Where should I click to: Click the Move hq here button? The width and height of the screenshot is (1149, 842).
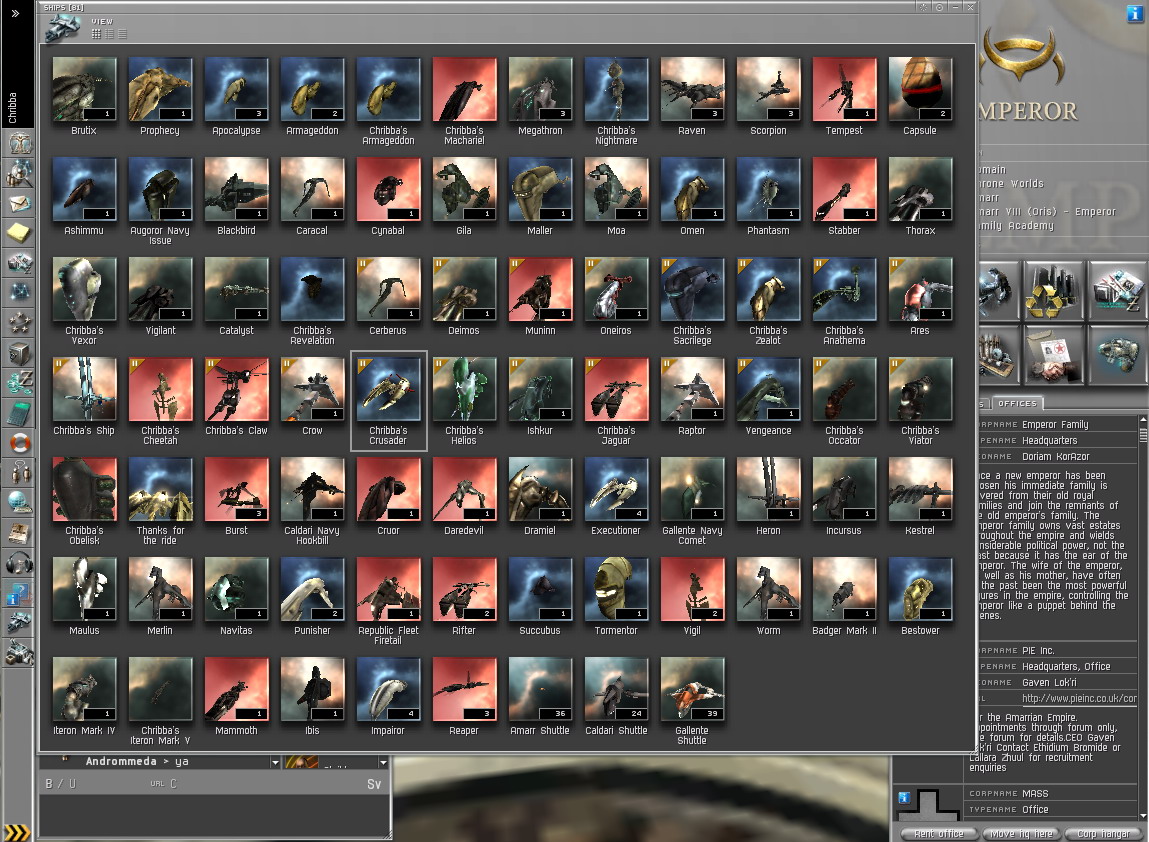(x=1021, y=834)
